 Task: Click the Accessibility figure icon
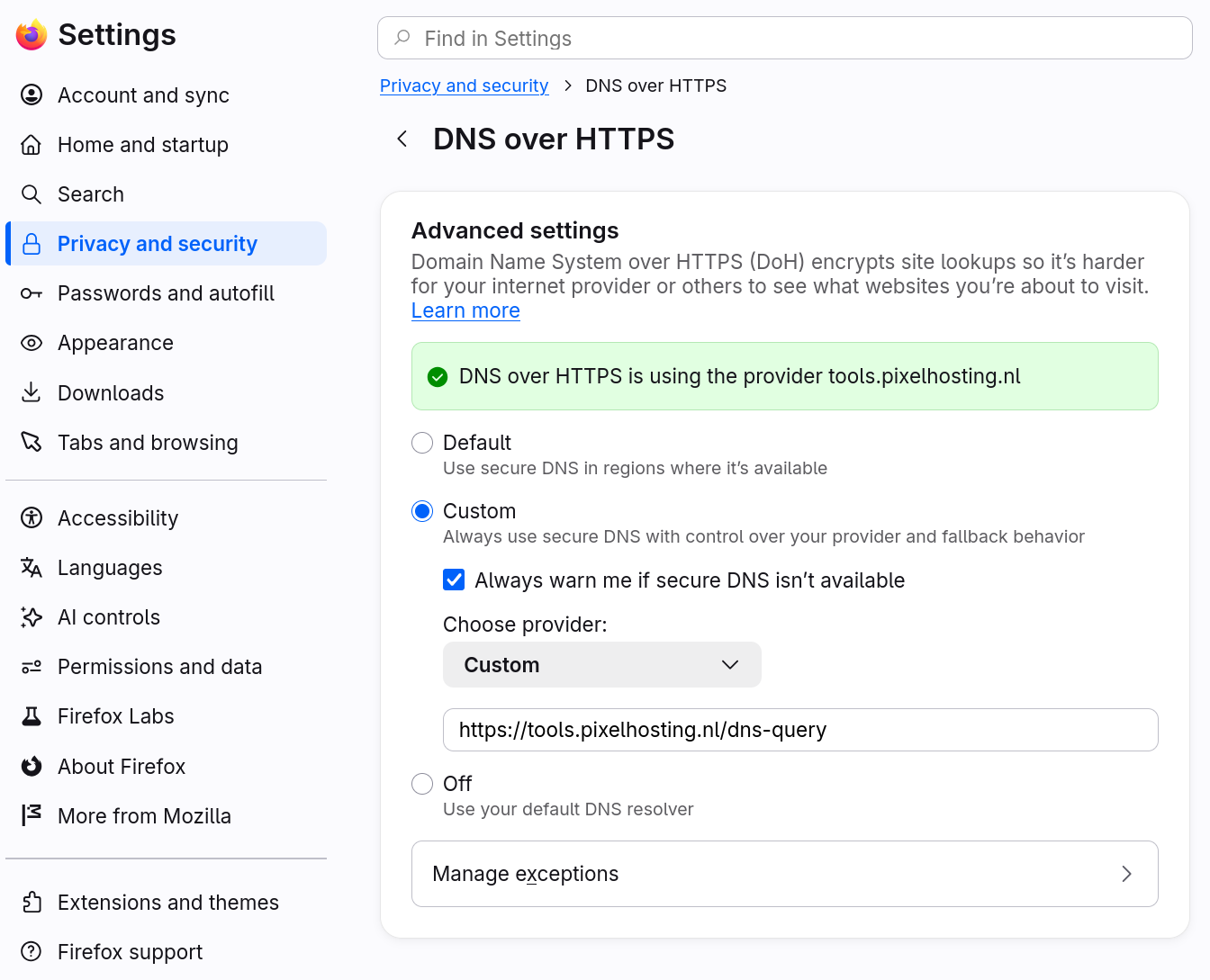[32, 517]
